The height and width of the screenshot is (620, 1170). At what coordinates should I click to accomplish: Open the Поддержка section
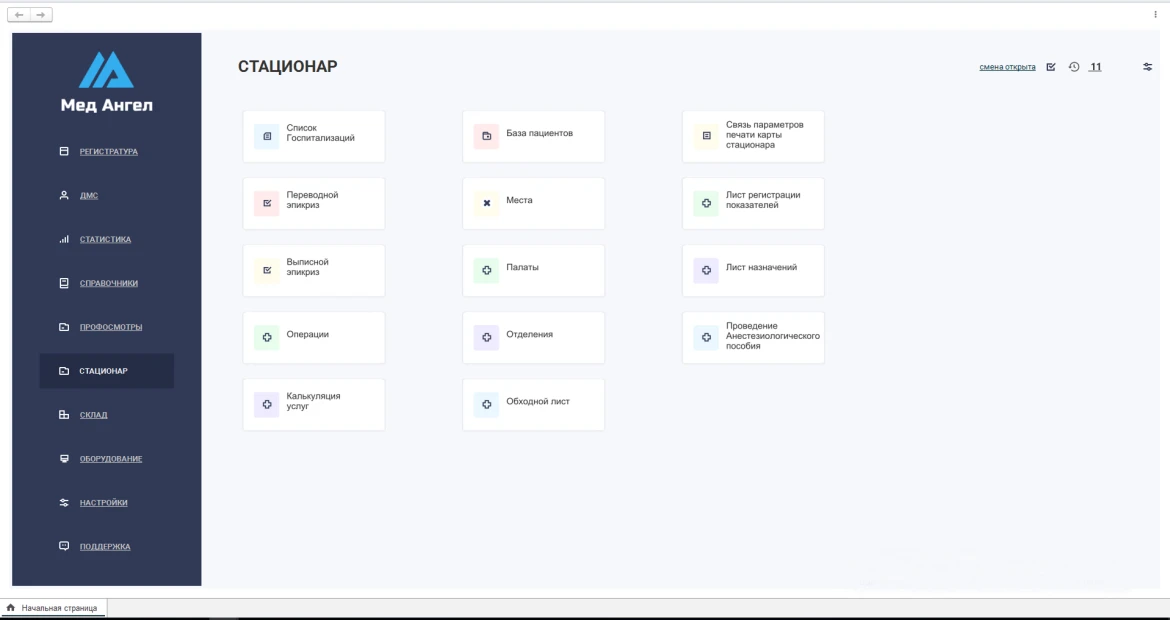tap(105, 547)
